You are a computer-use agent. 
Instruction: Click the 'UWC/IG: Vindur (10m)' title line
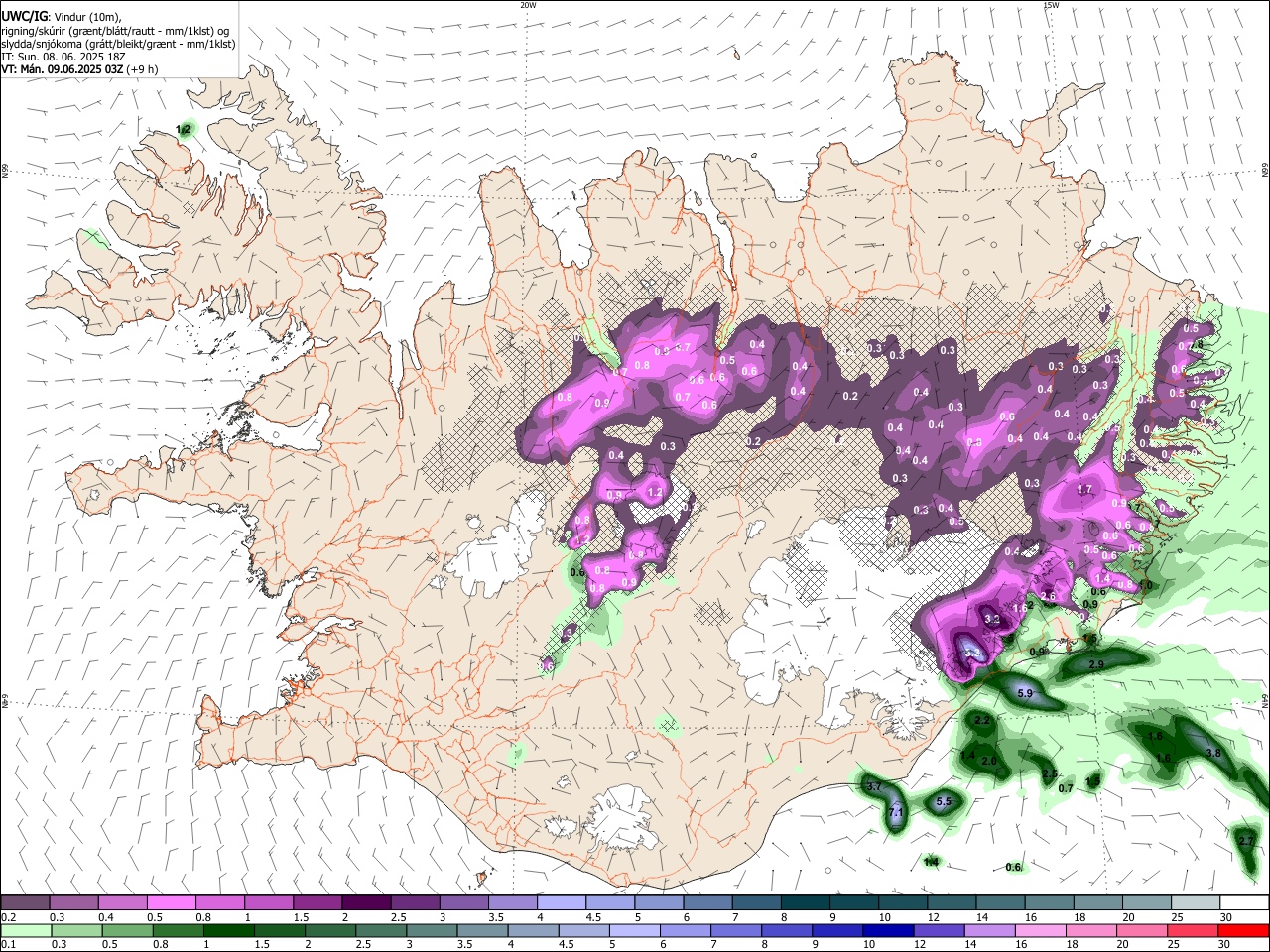pos(62,17)
